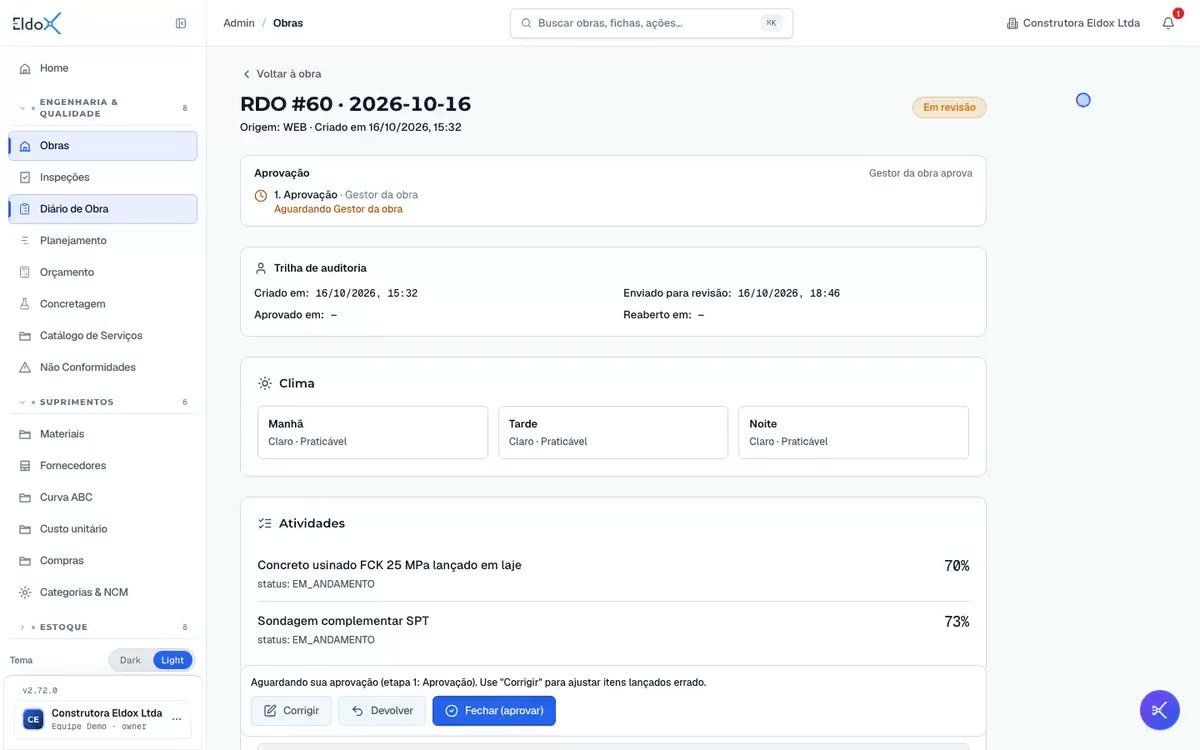Click the Admin breadcrumb
Viewport: 1200px width, 750px height.
(x=239, y=23)
